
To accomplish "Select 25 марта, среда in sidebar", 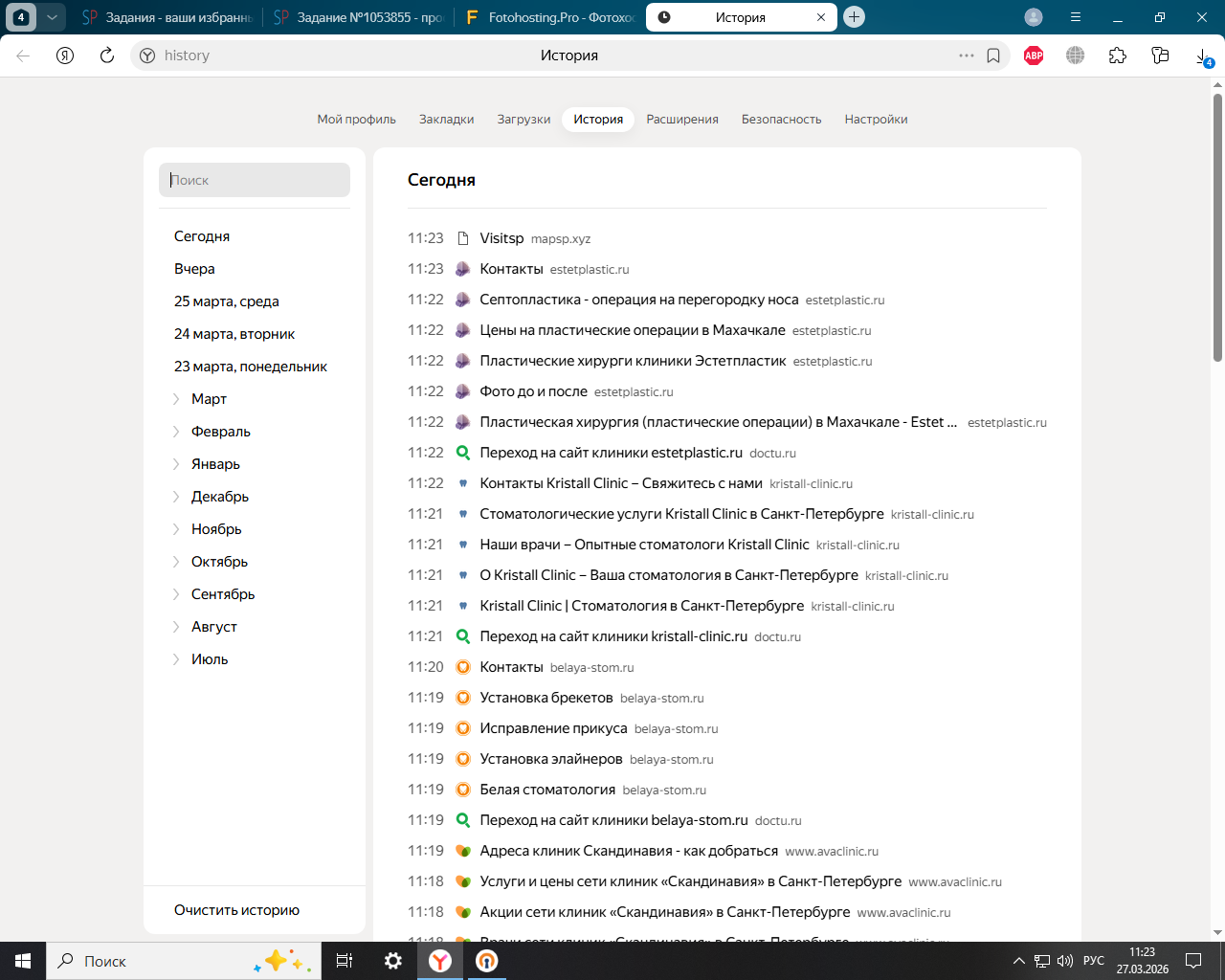I will (227, 301).
